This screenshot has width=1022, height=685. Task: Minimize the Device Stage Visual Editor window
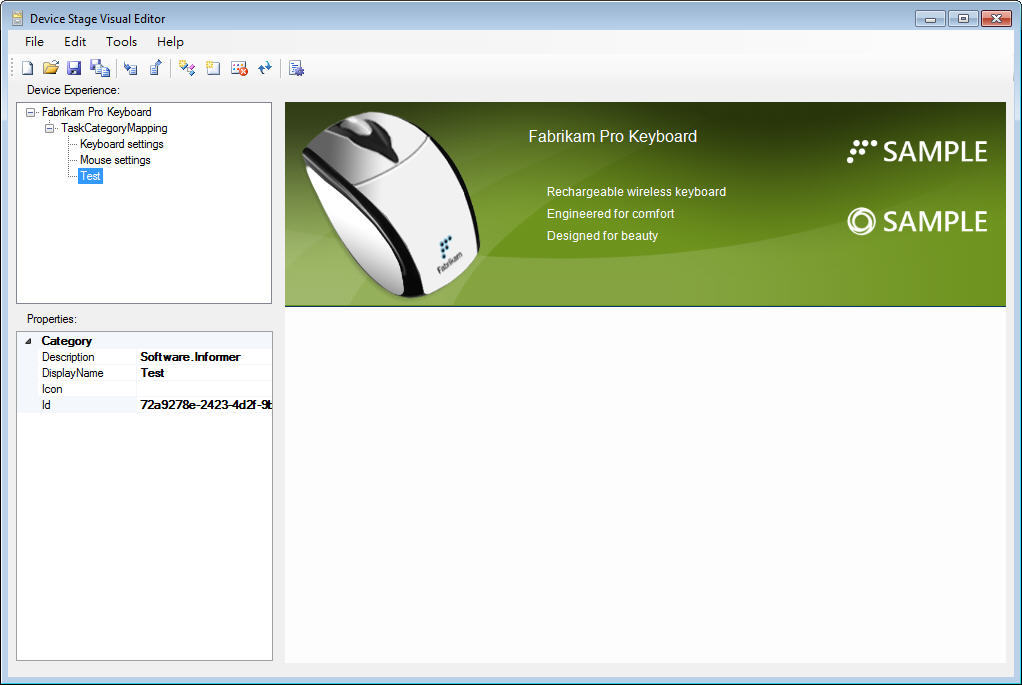930,19
